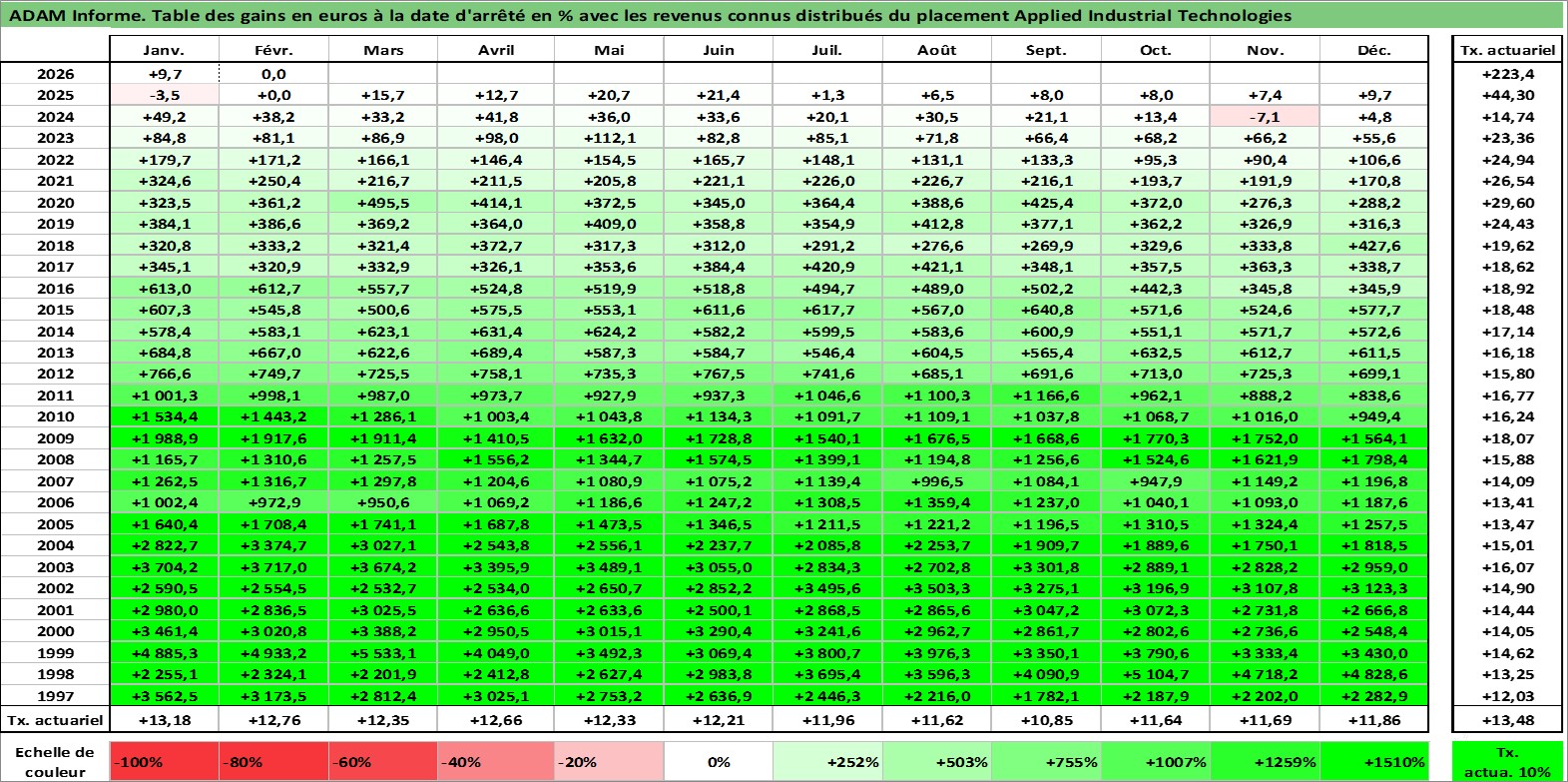Click the 'Tx. actuariel' right column header
The image size is (1568, 782).
click(1507, 50)
